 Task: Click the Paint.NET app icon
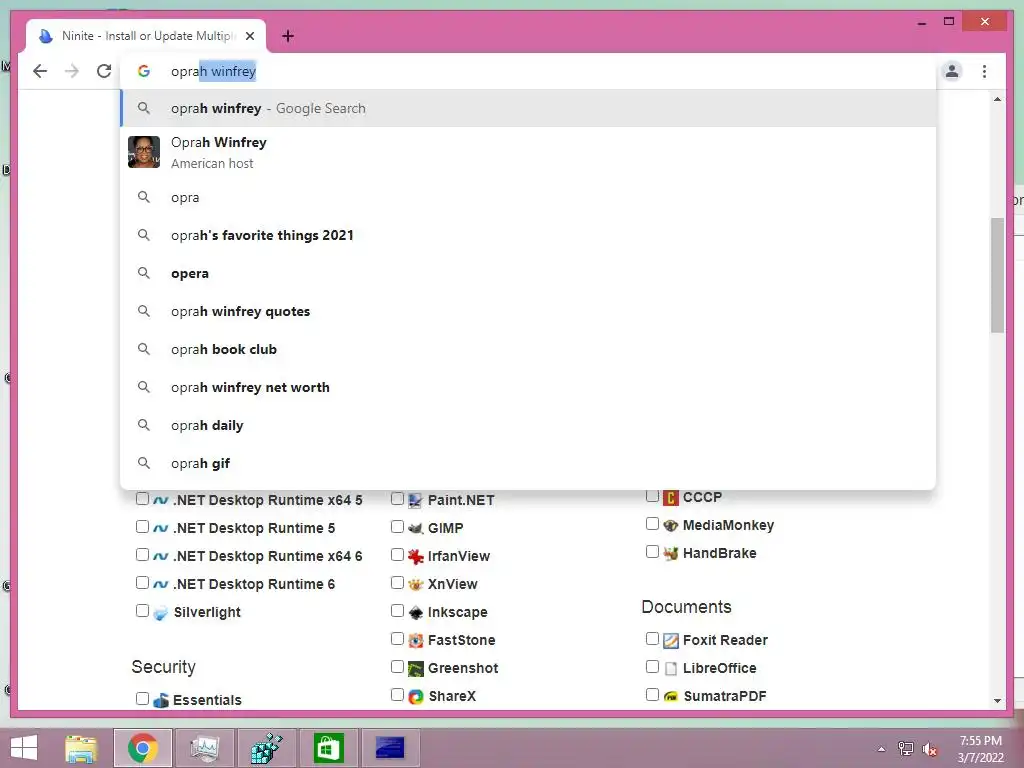click(415, 501)
